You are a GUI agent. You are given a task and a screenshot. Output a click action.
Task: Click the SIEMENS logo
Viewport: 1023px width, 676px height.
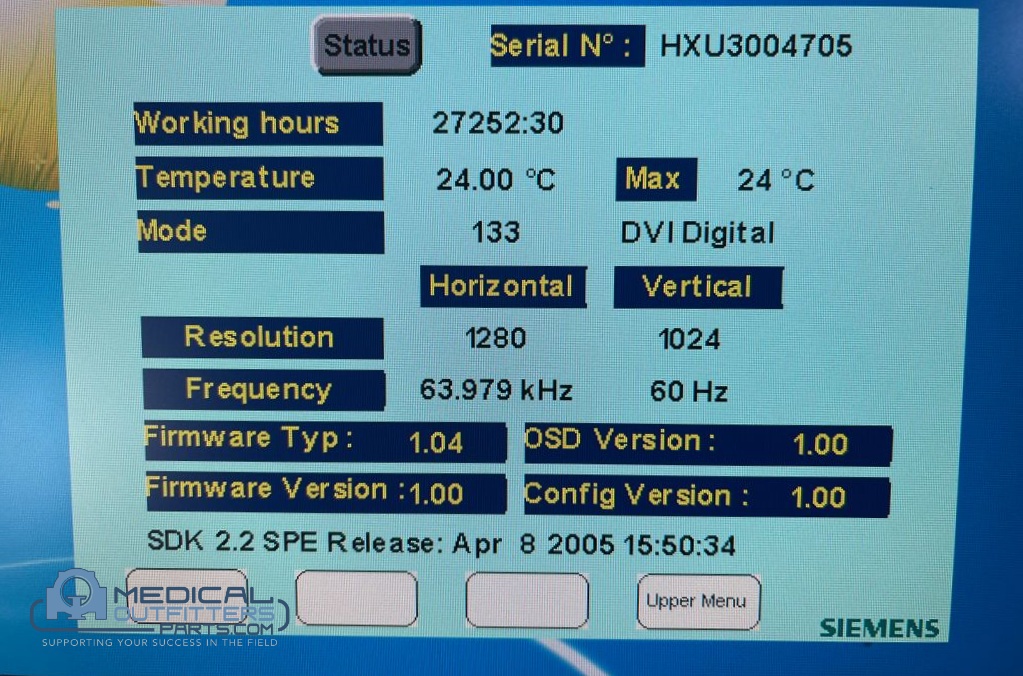pos(879,628)
